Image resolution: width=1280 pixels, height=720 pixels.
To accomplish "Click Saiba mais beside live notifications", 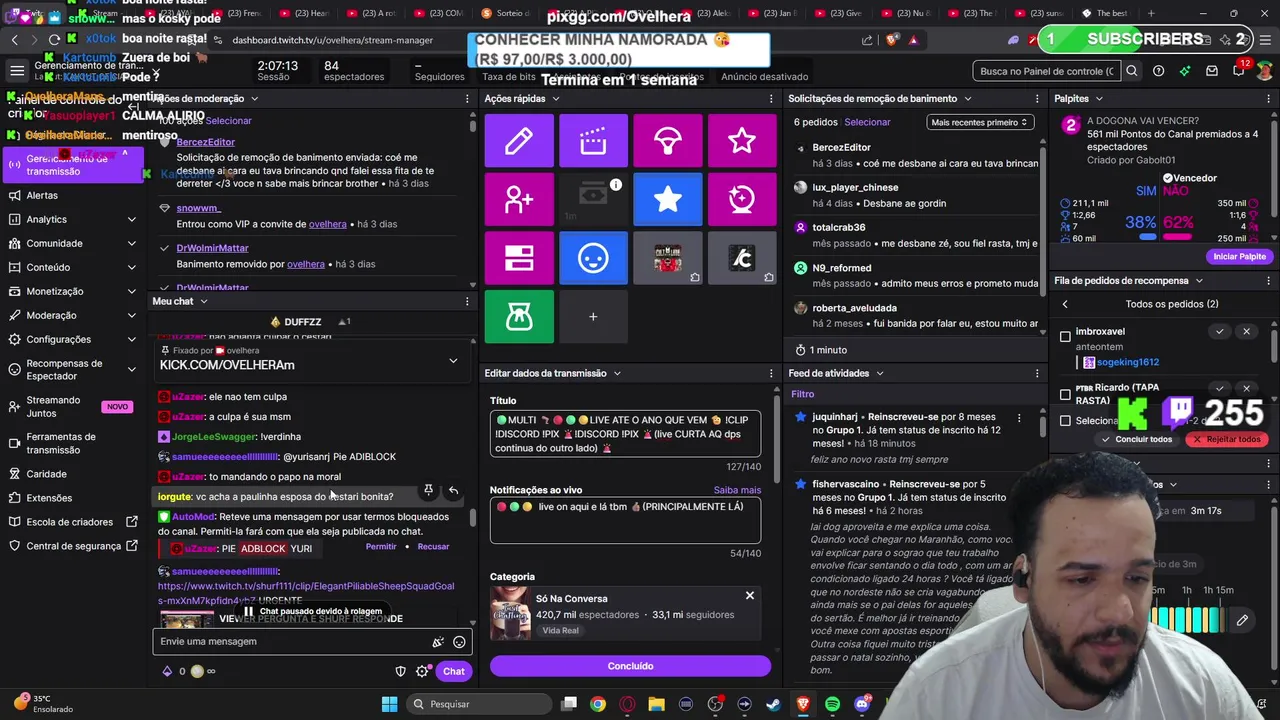I will (737, 490).
